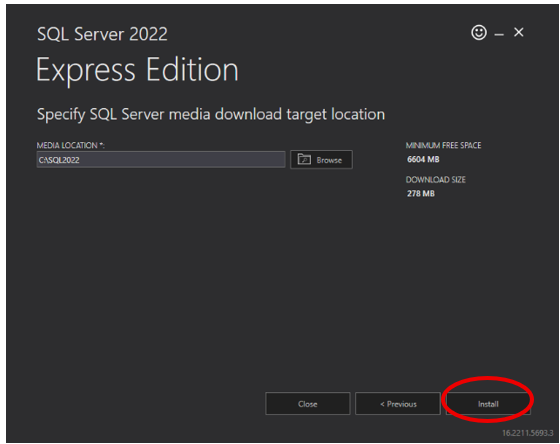The width and height of the screenshot is (560, 444).
Task: Select the Browse button text
Action: point(329,160)
